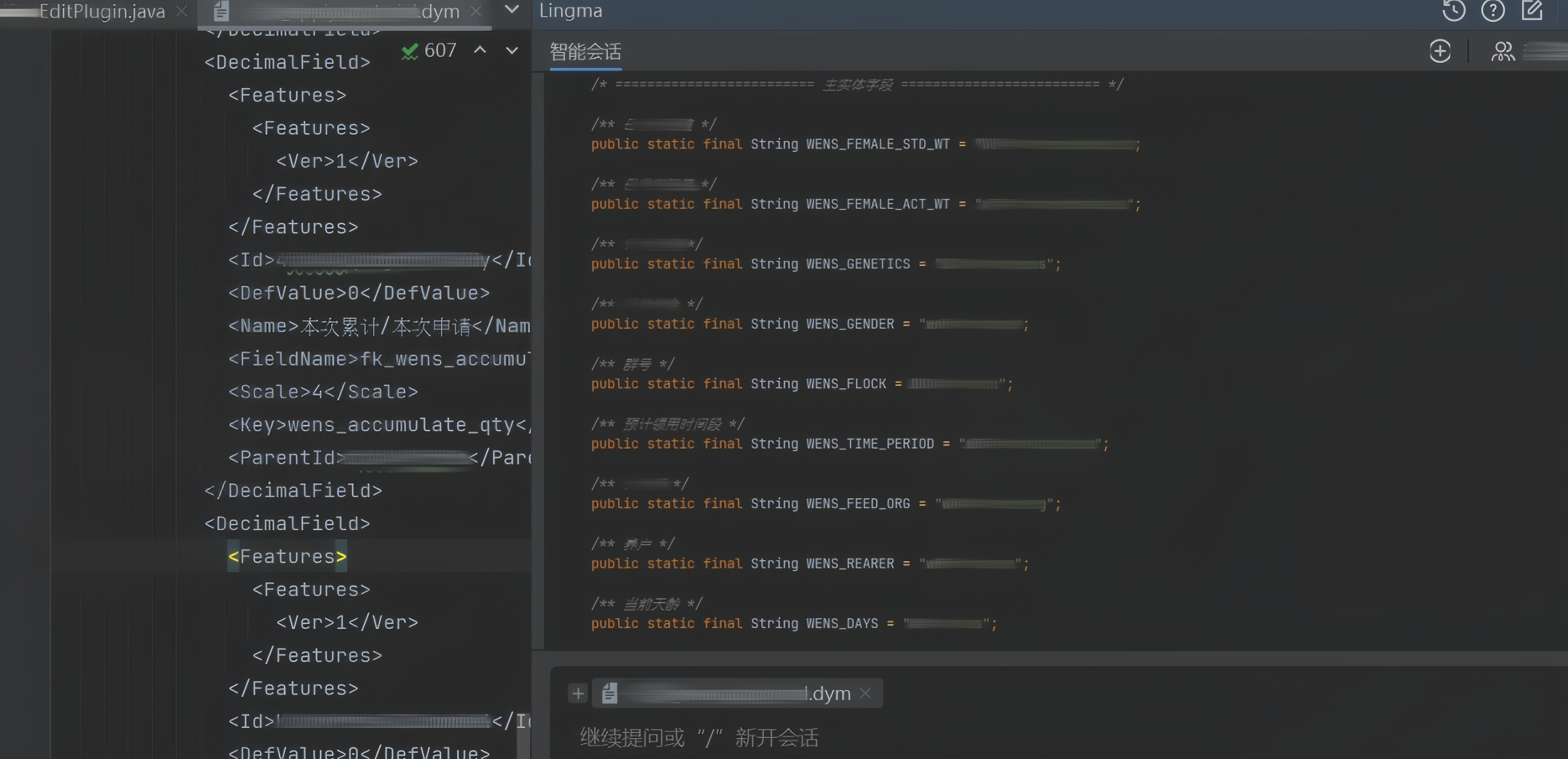This screenshot has width=1568, height=759.
Task: Start a new chat with circled plus icon
Action: click(1439, 51)
